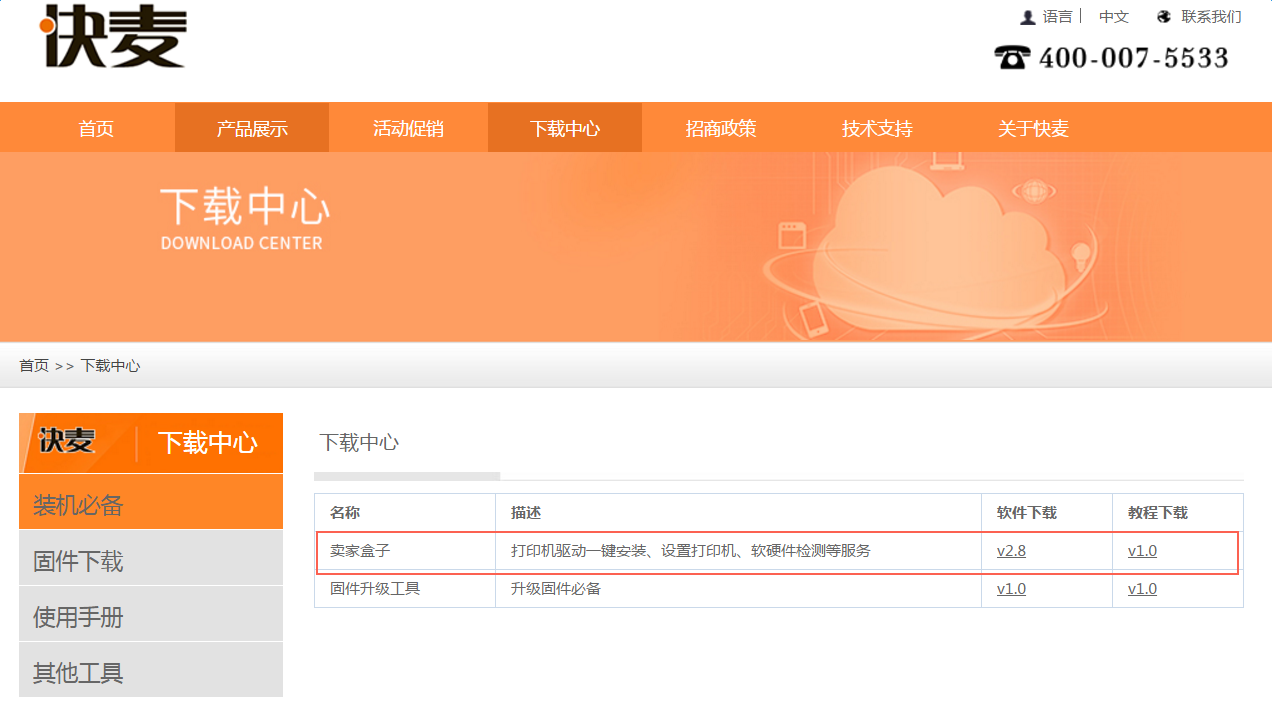The width and height of the screenshot is (1272, 704).
Task: Click the 教程下载 column header
Action: pyautogui.click(x=1178, y=513)
